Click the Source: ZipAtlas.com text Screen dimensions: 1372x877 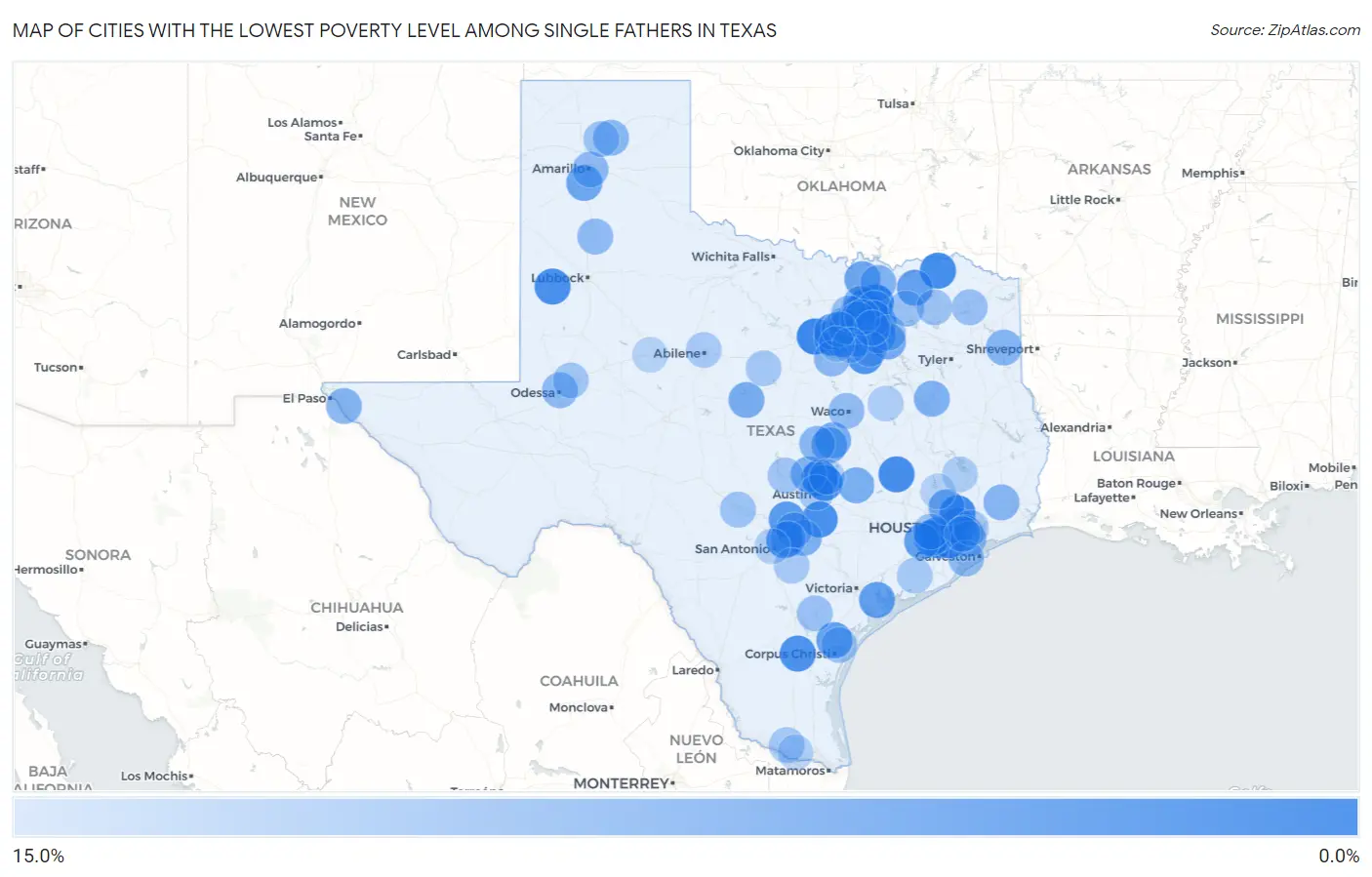pos(1285,30)
